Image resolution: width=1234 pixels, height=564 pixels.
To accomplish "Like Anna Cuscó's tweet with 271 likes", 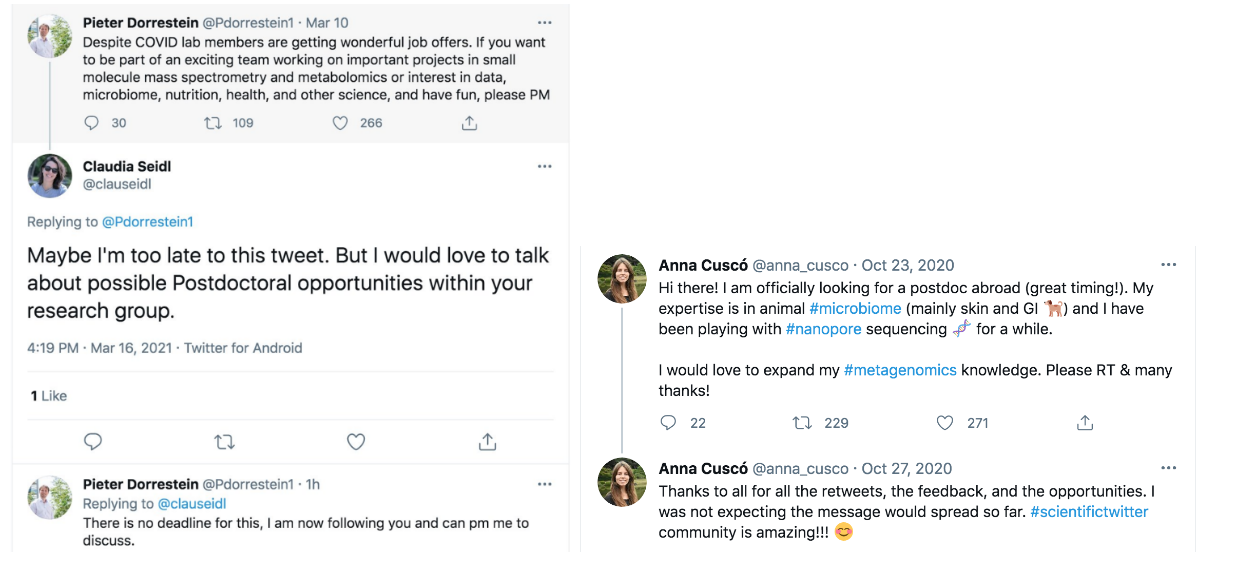I will pyautogui.click(x=945, y=423).
